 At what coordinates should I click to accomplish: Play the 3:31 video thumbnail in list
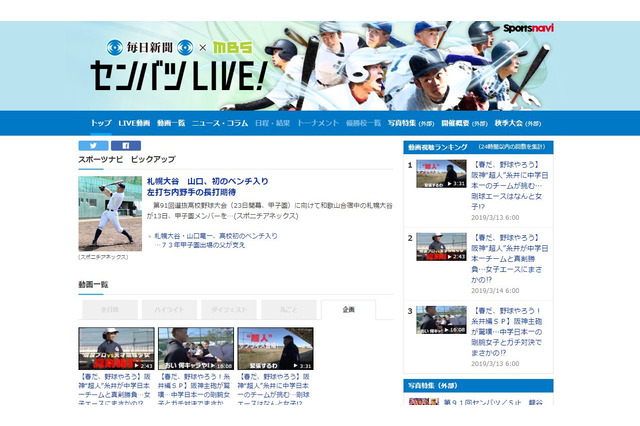click(x=276, y=348)
